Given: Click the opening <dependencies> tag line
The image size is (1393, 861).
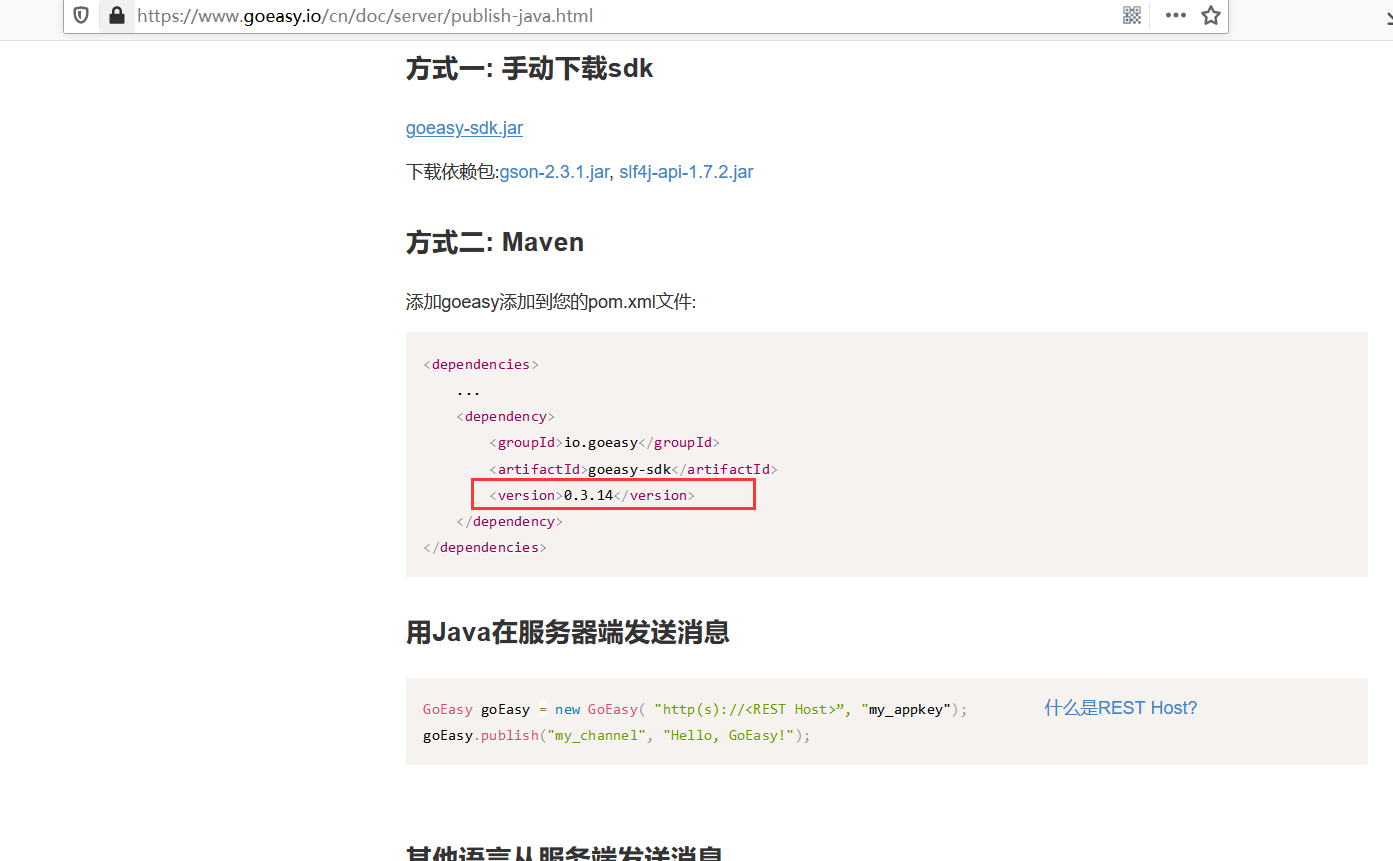Looking at the screenshot, I should coord(481,364).
